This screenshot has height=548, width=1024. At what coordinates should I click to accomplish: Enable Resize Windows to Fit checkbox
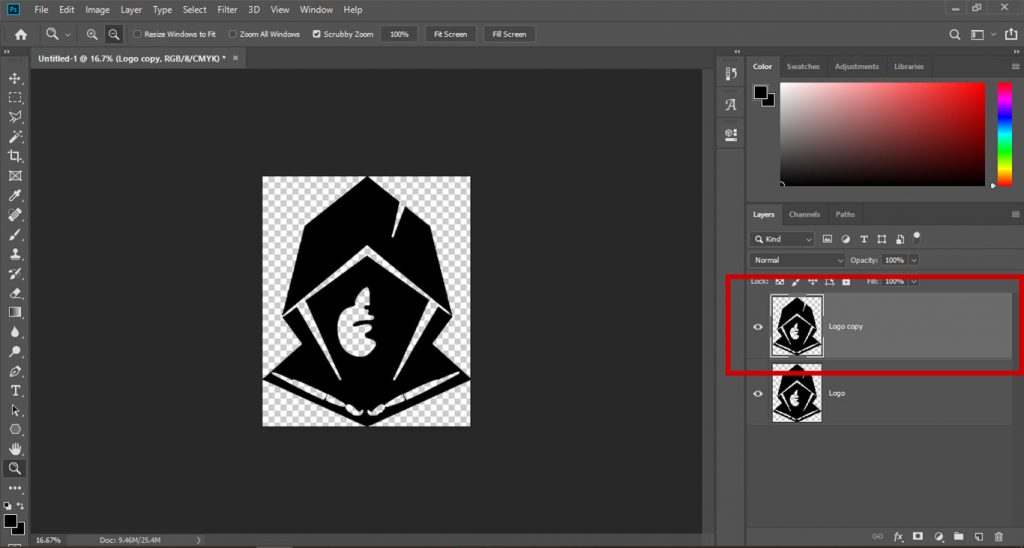click(x=137, y=34)
